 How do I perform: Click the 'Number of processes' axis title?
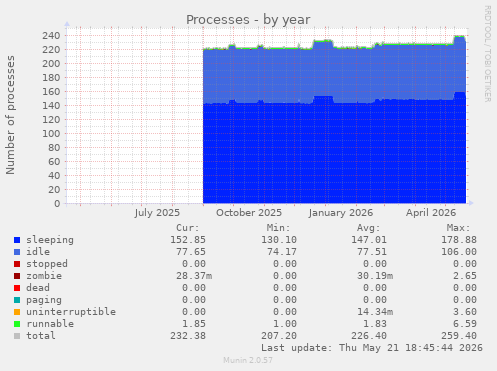coord(10,115)
